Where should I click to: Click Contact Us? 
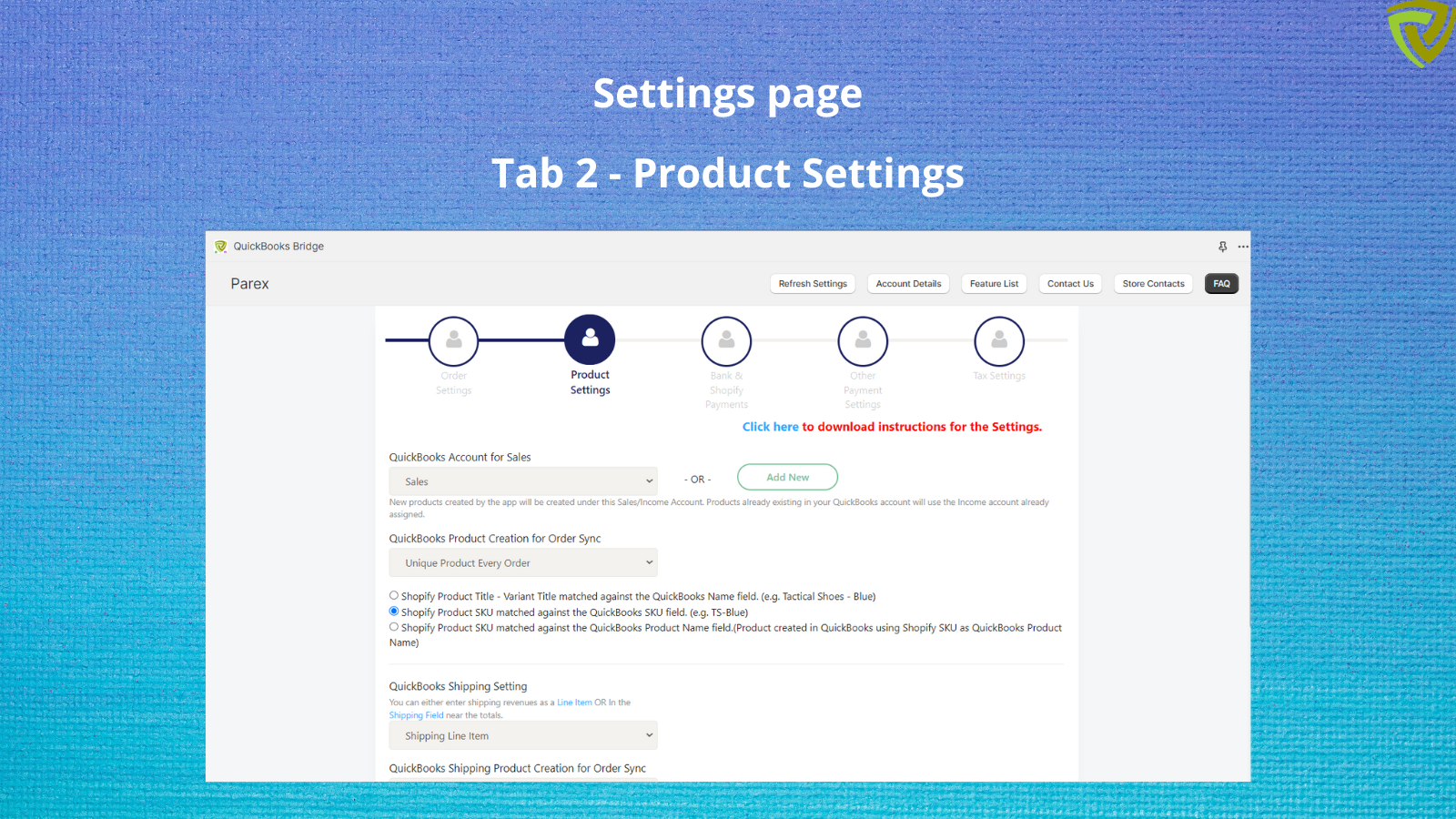click(1070, 283)
